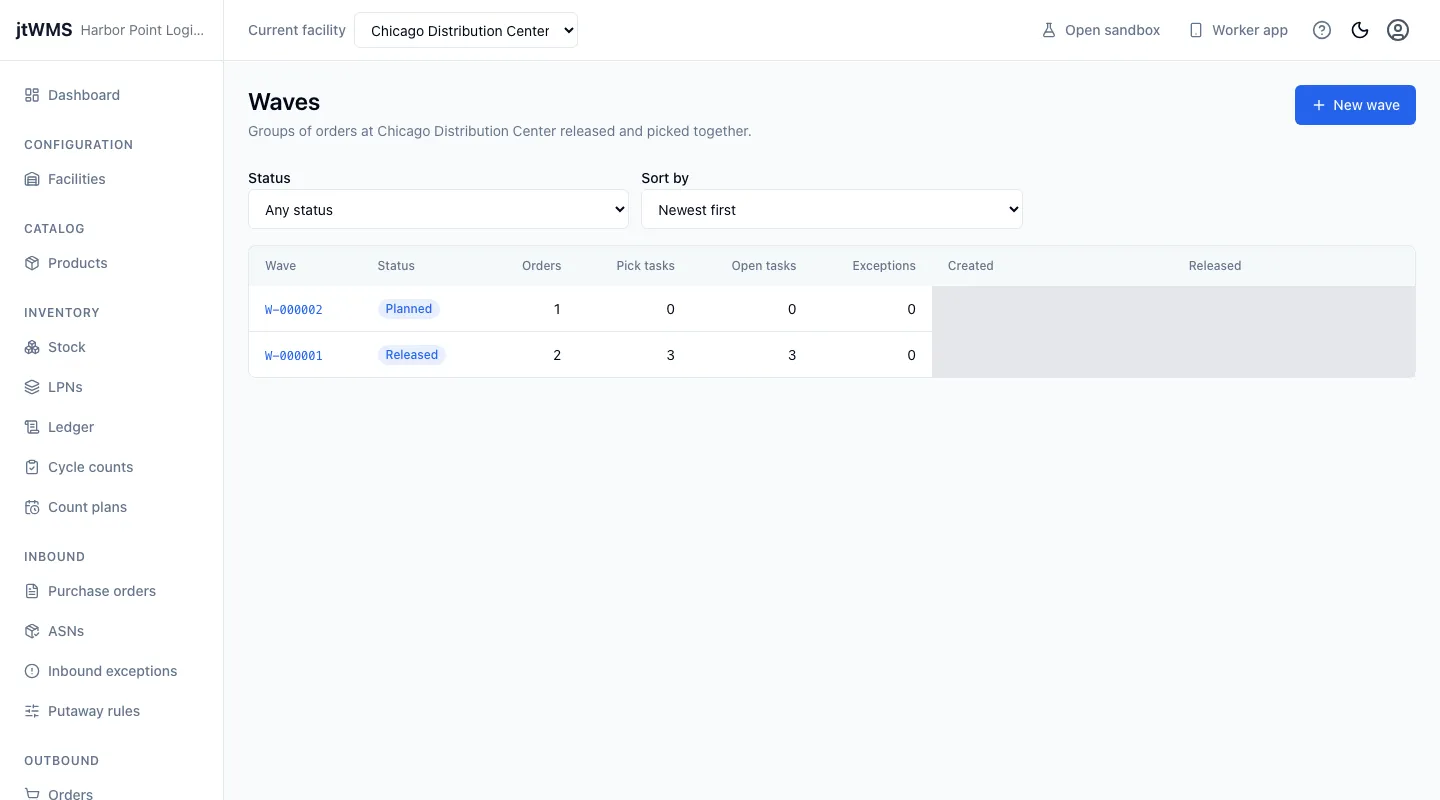Image resolution: width=1440 pixels, height=800 pixels.
Task: Click the Stock cubes icon
Action: tap(32, 347)
